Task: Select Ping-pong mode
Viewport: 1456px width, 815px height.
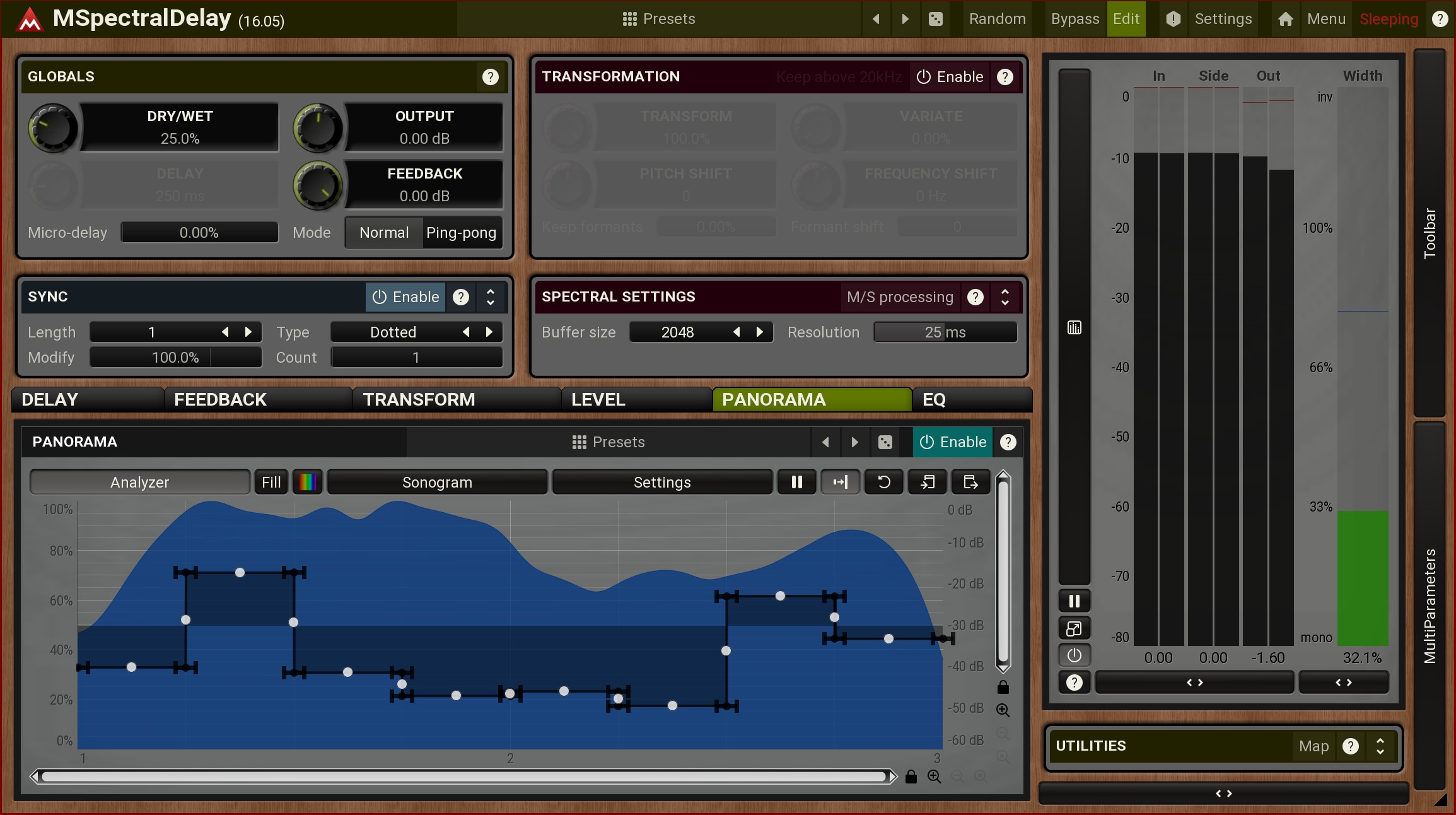Action: (461, 233)
